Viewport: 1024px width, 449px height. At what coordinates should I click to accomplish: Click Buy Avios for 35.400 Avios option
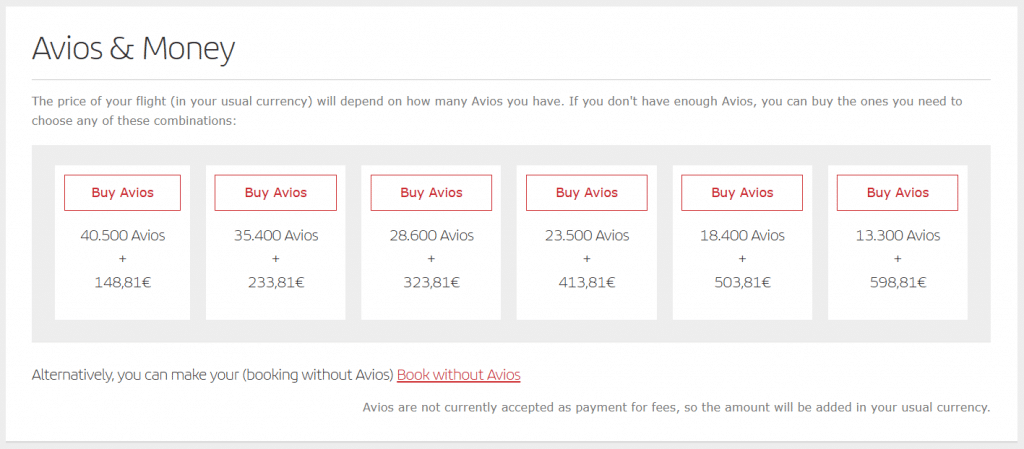[x=276, y=193]
